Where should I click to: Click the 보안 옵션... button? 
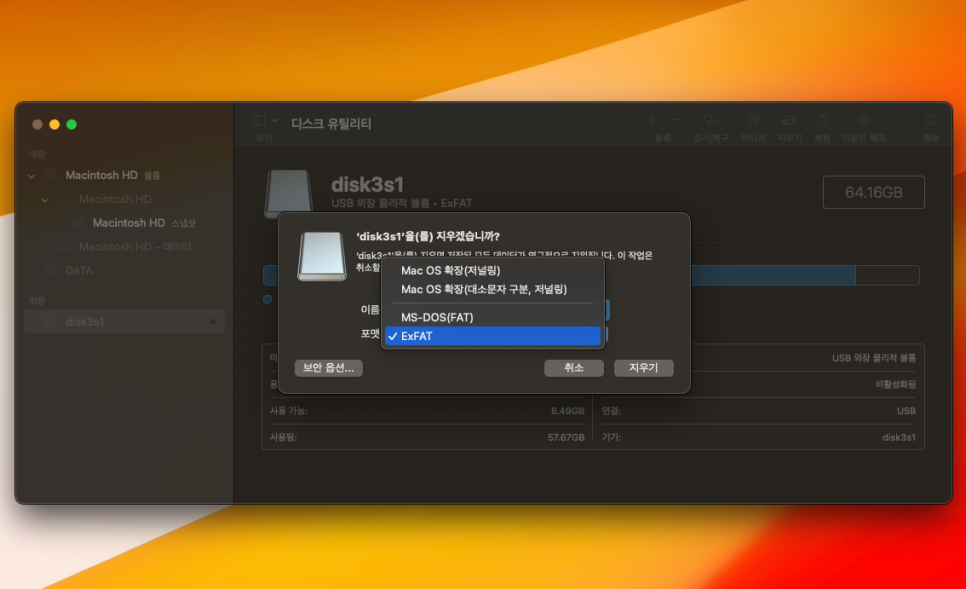coord(328,368)
